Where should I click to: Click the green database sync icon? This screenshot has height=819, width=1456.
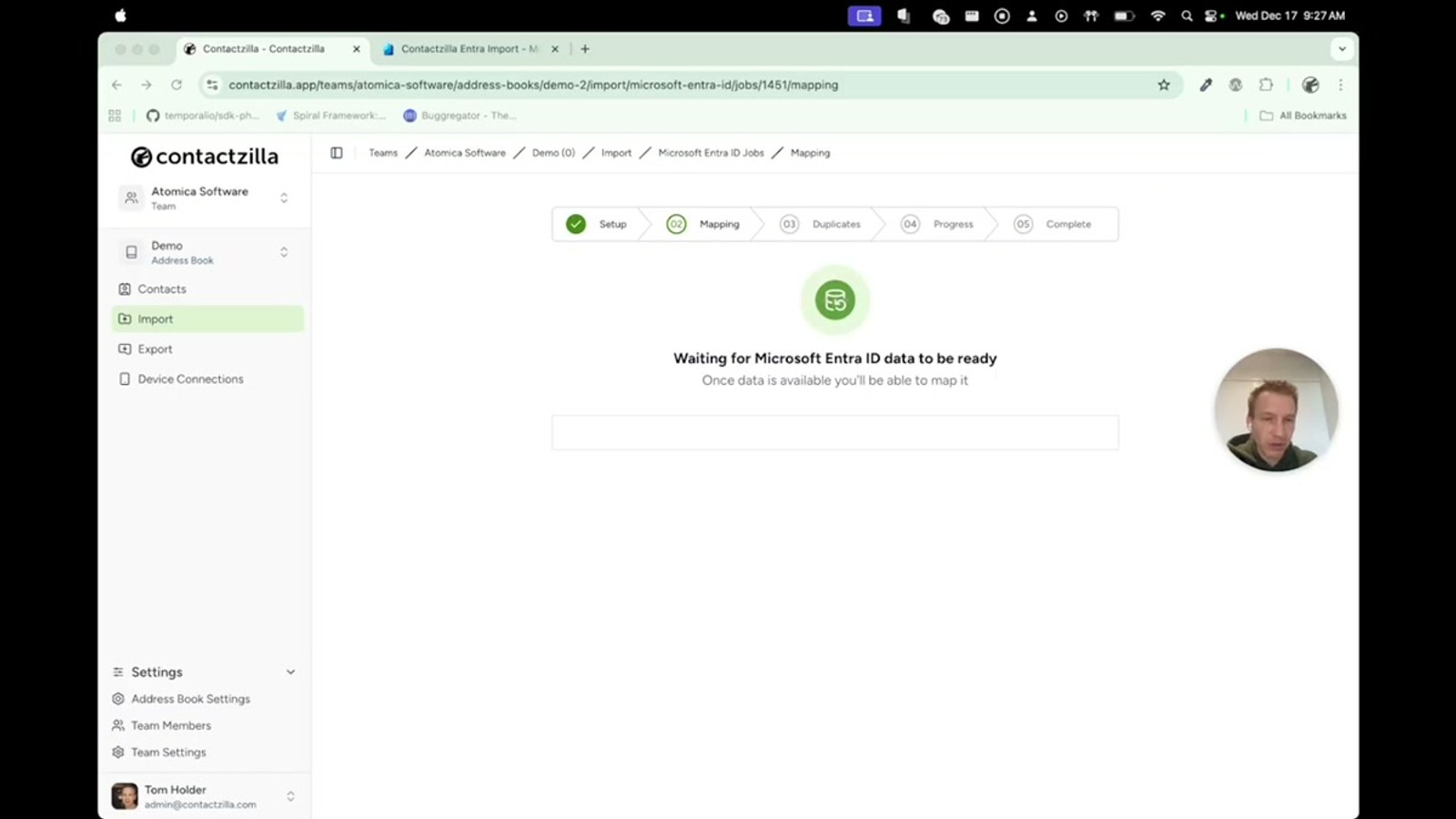(x=835, y=300)
